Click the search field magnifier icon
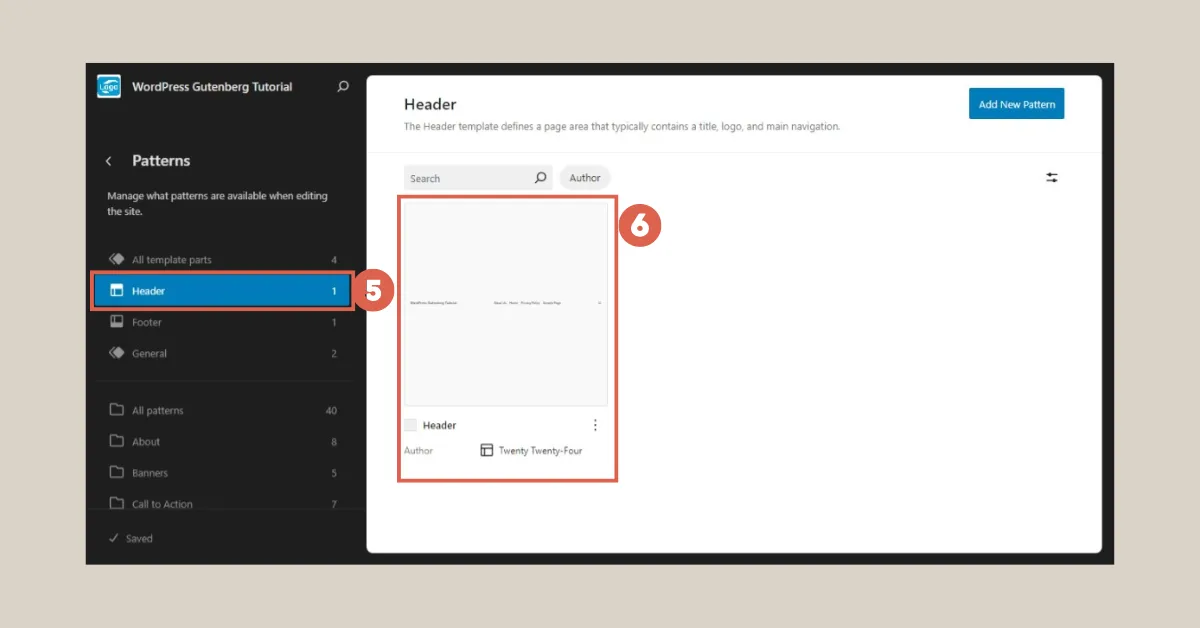1200x628 pixels. 540,178
